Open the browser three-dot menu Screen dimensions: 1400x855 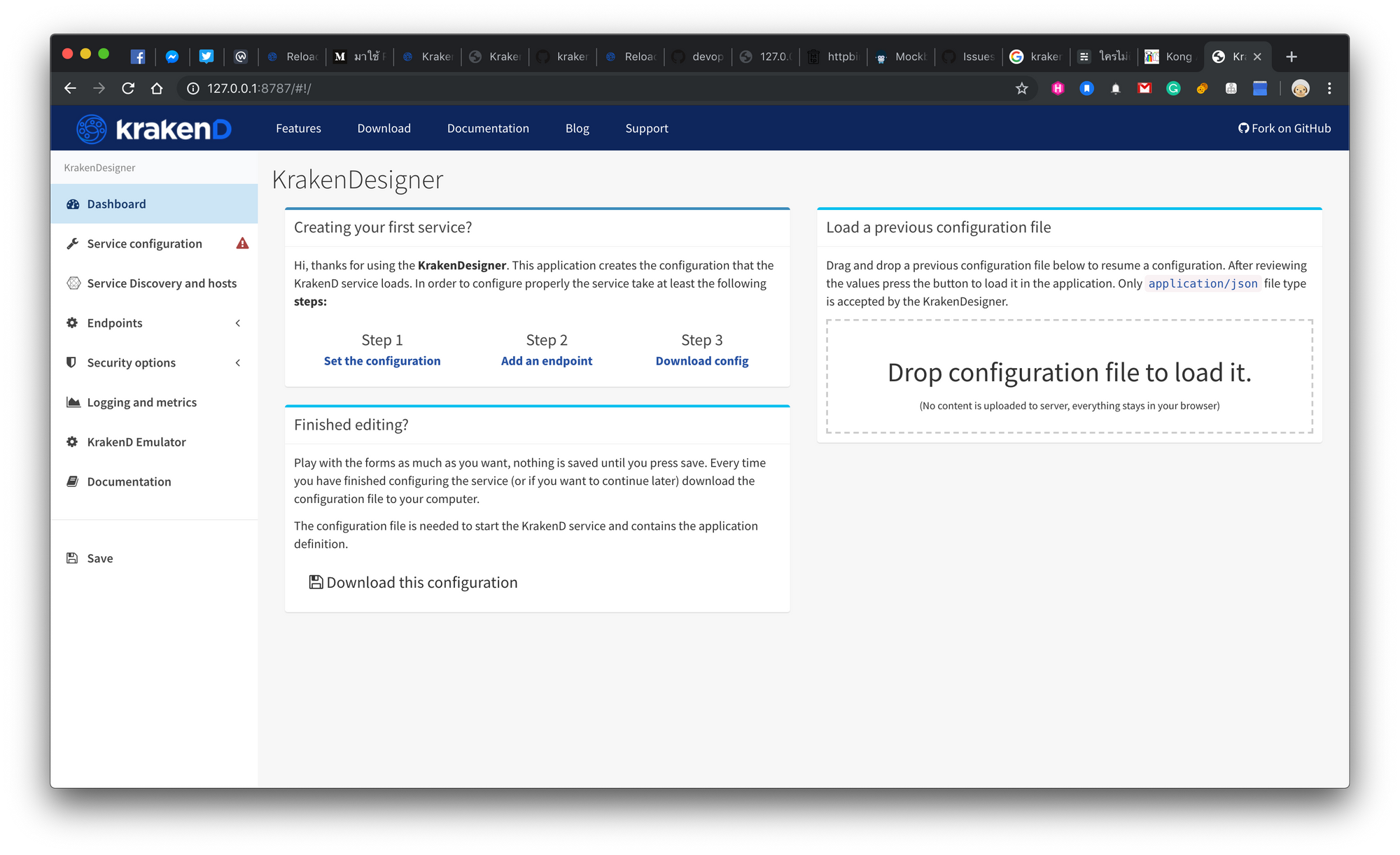(1329, 88)
